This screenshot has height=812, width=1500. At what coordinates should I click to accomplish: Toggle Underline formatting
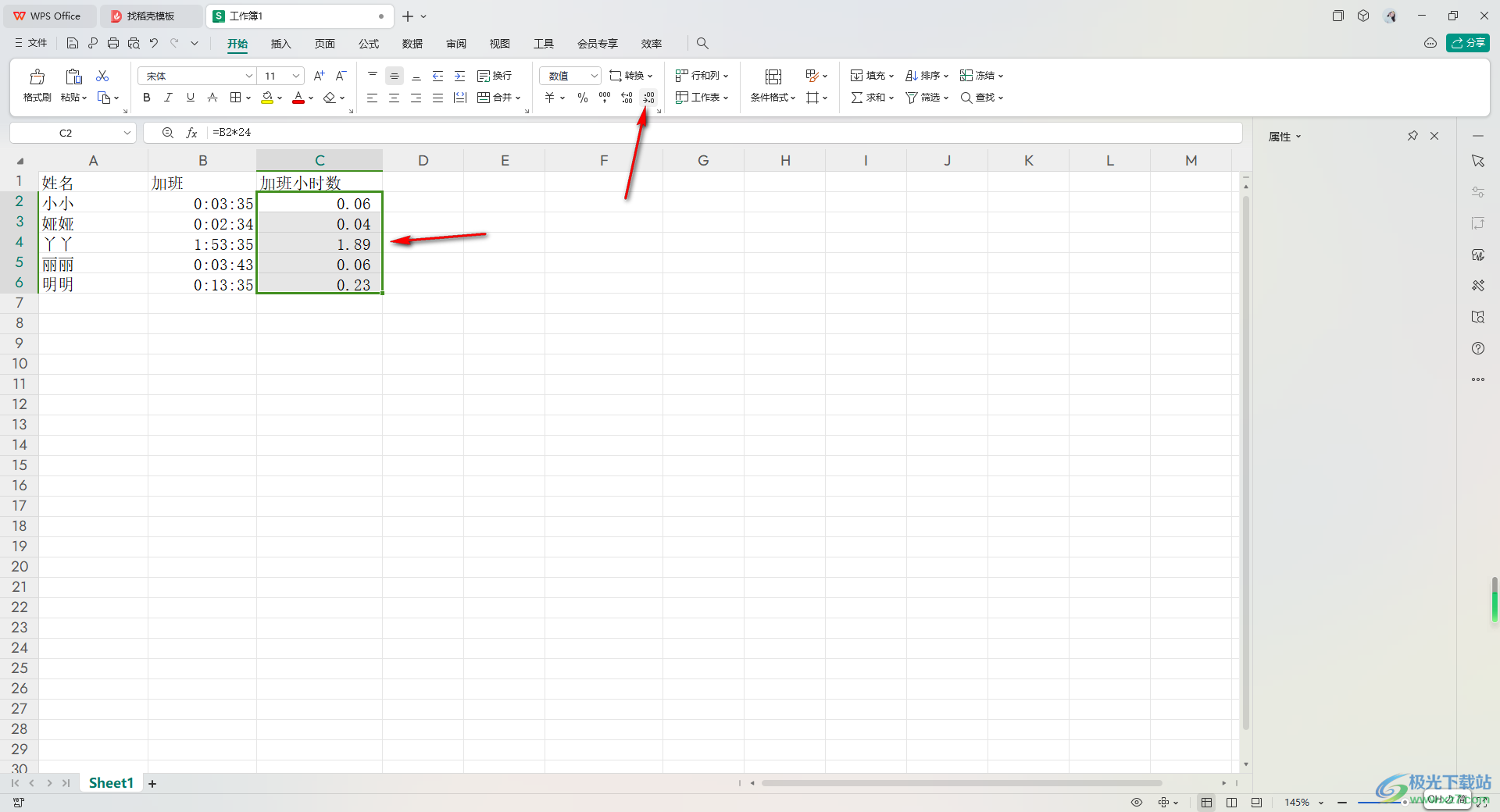point(190,98)
